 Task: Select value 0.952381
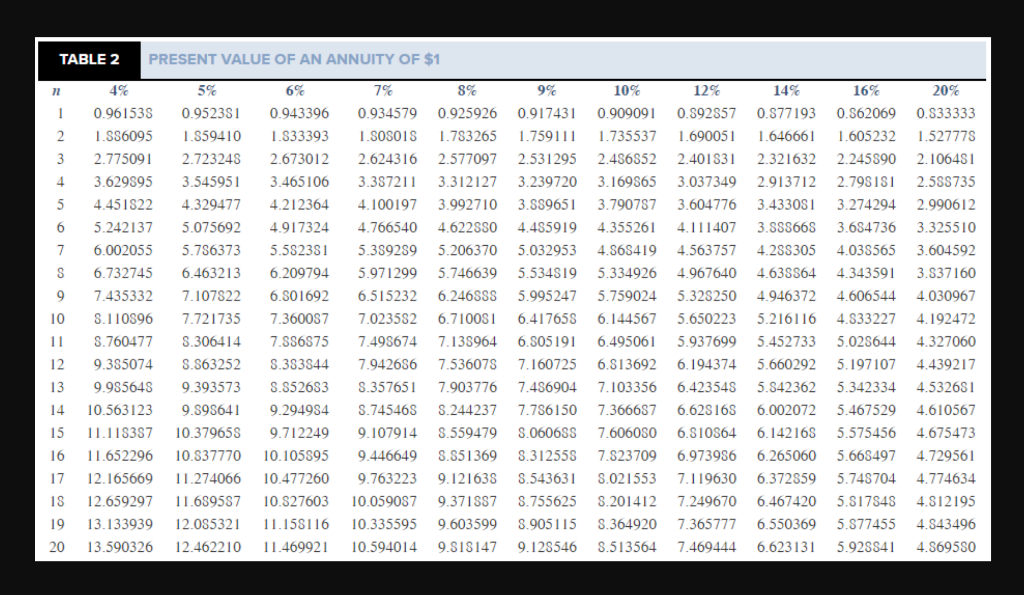[211, 114]
